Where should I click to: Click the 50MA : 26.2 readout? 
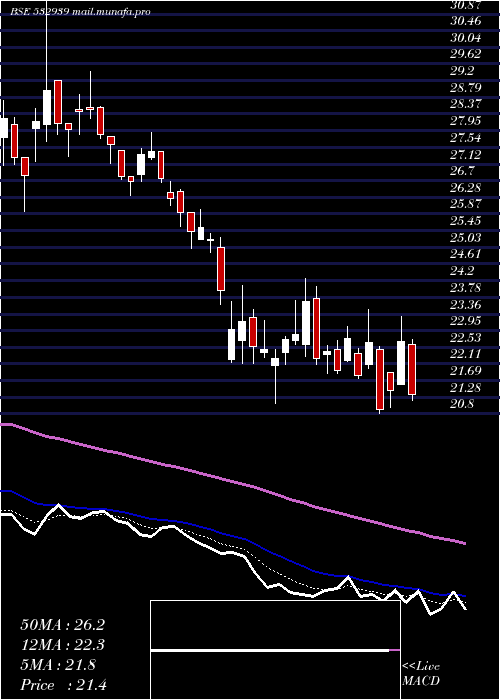coord(62,625)
